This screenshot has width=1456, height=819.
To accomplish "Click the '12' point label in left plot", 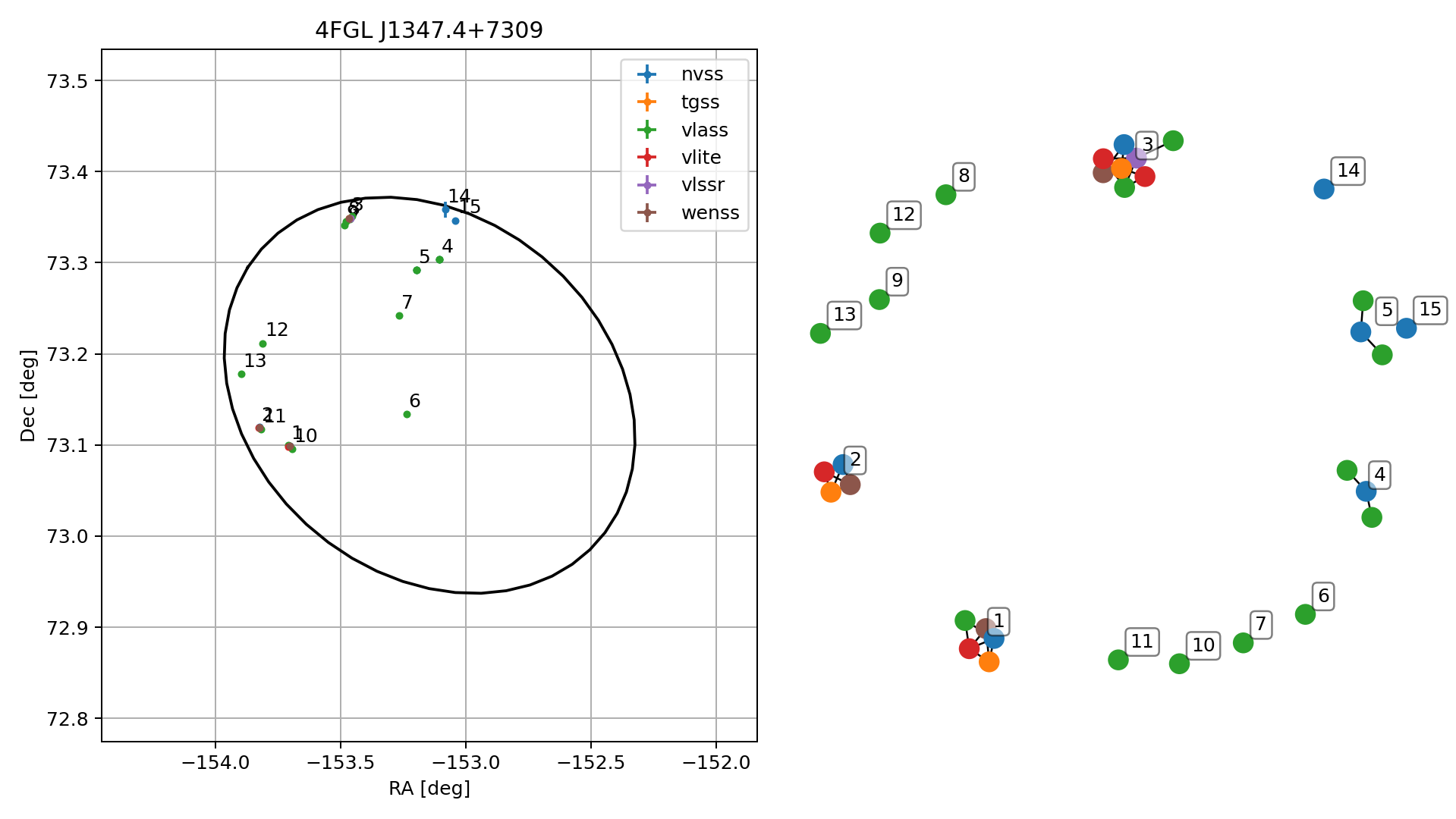I will click(277, 330).
